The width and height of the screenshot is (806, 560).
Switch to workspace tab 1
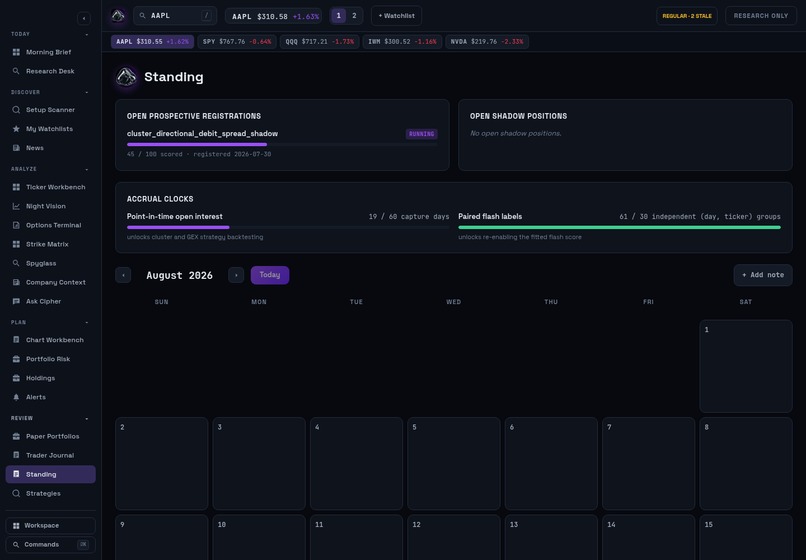coord(338,16)
